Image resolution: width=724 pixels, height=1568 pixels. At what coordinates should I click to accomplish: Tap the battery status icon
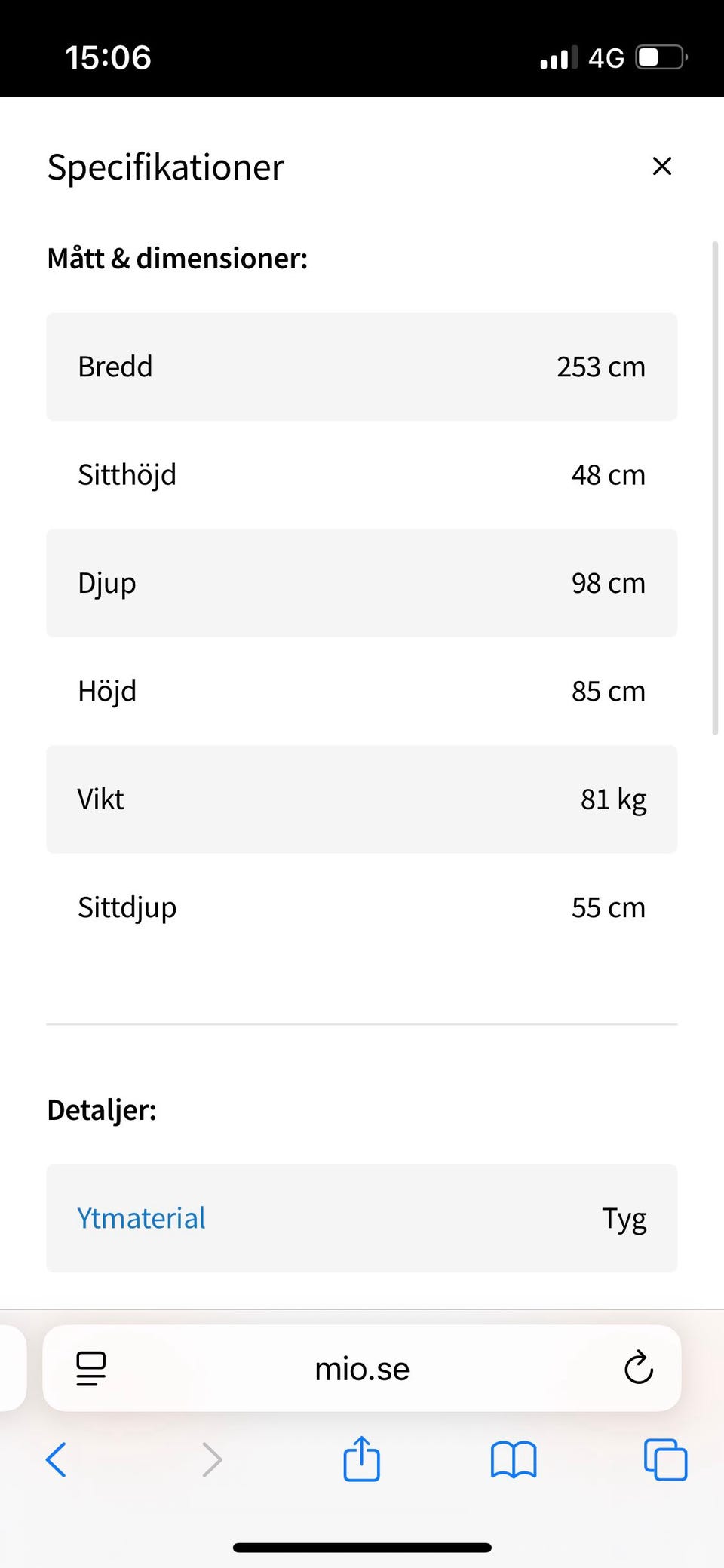coord(661,57)
